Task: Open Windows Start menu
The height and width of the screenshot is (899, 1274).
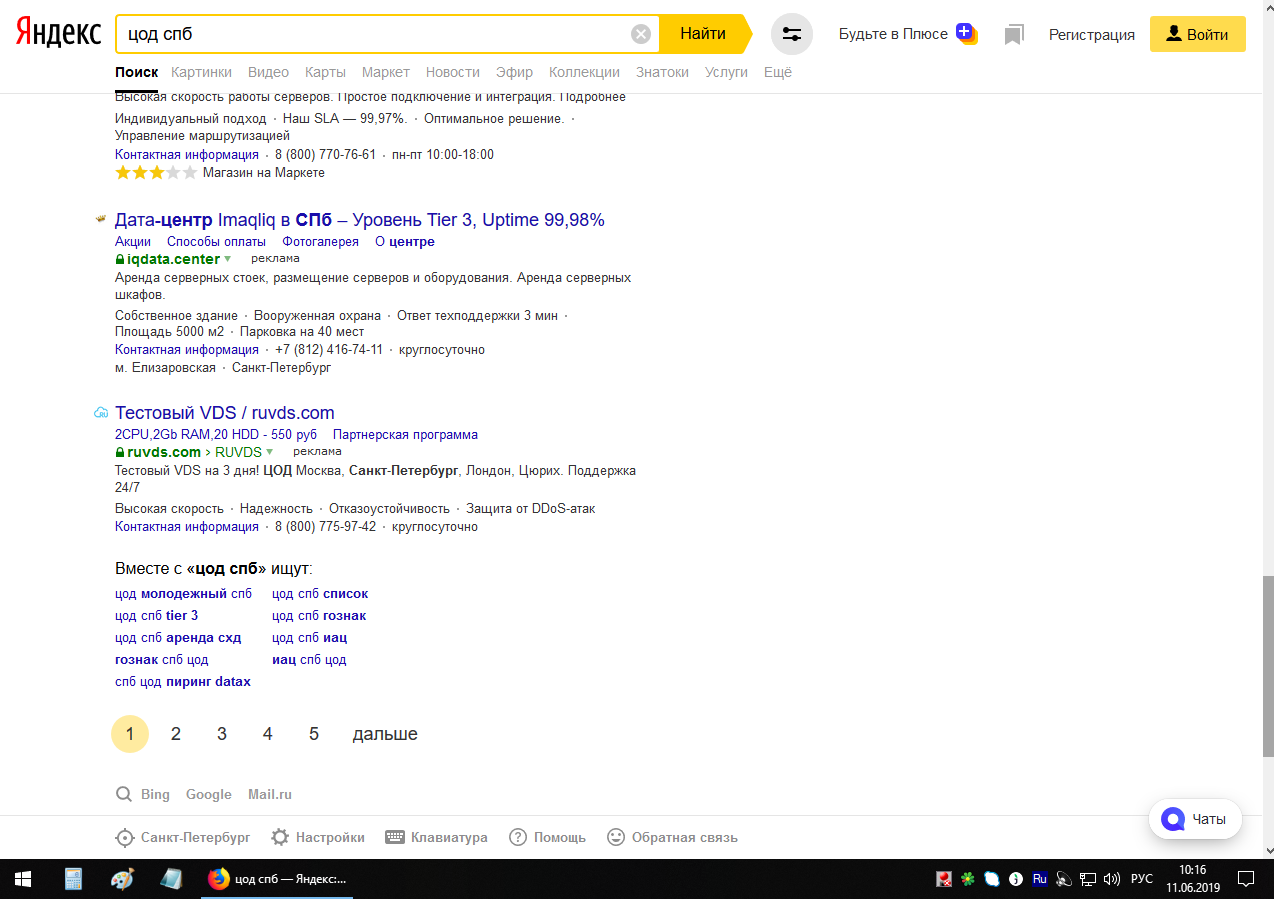Action: click(23, 879)
